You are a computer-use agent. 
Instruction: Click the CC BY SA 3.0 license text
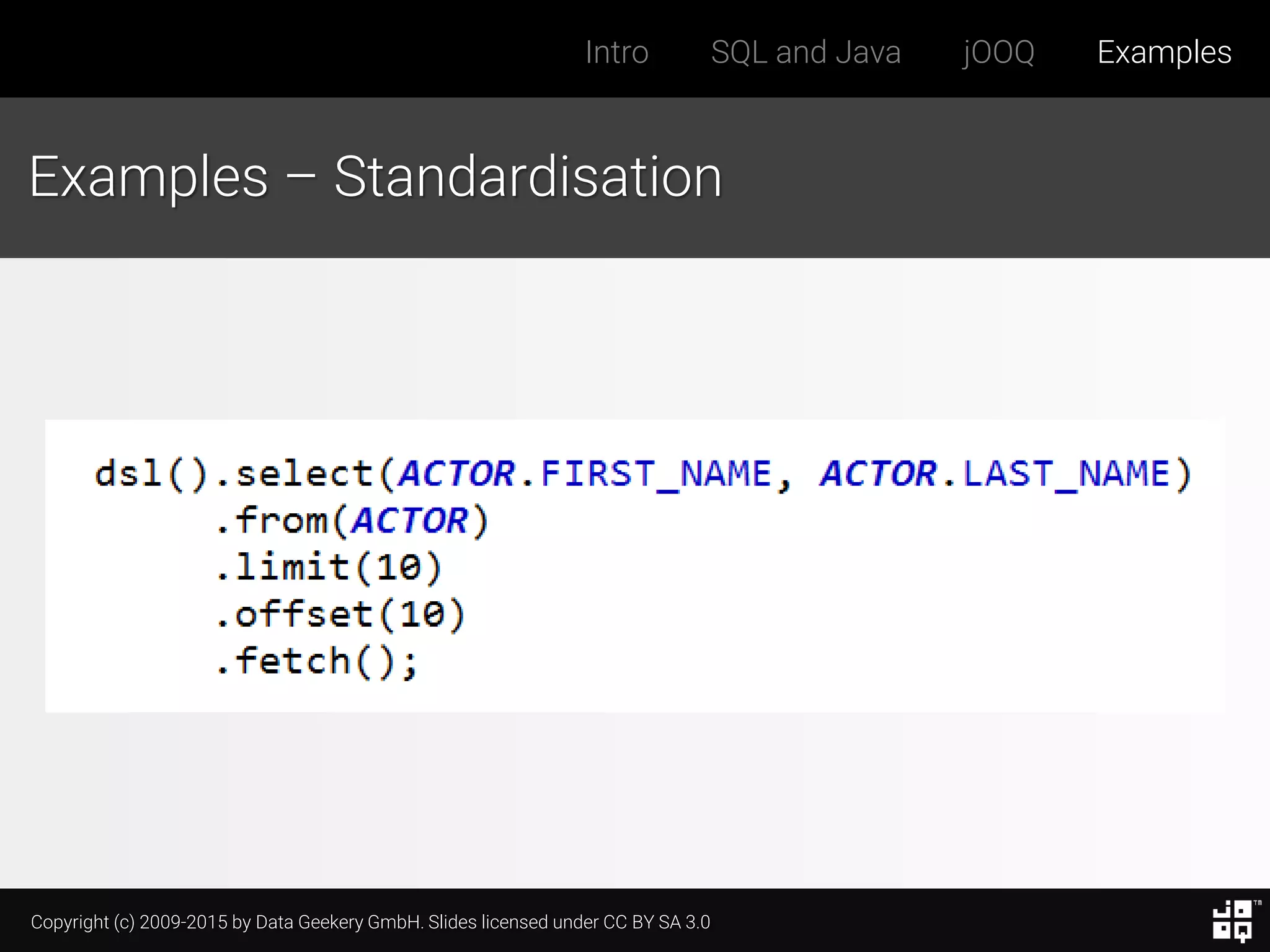[x=657, y=922]
